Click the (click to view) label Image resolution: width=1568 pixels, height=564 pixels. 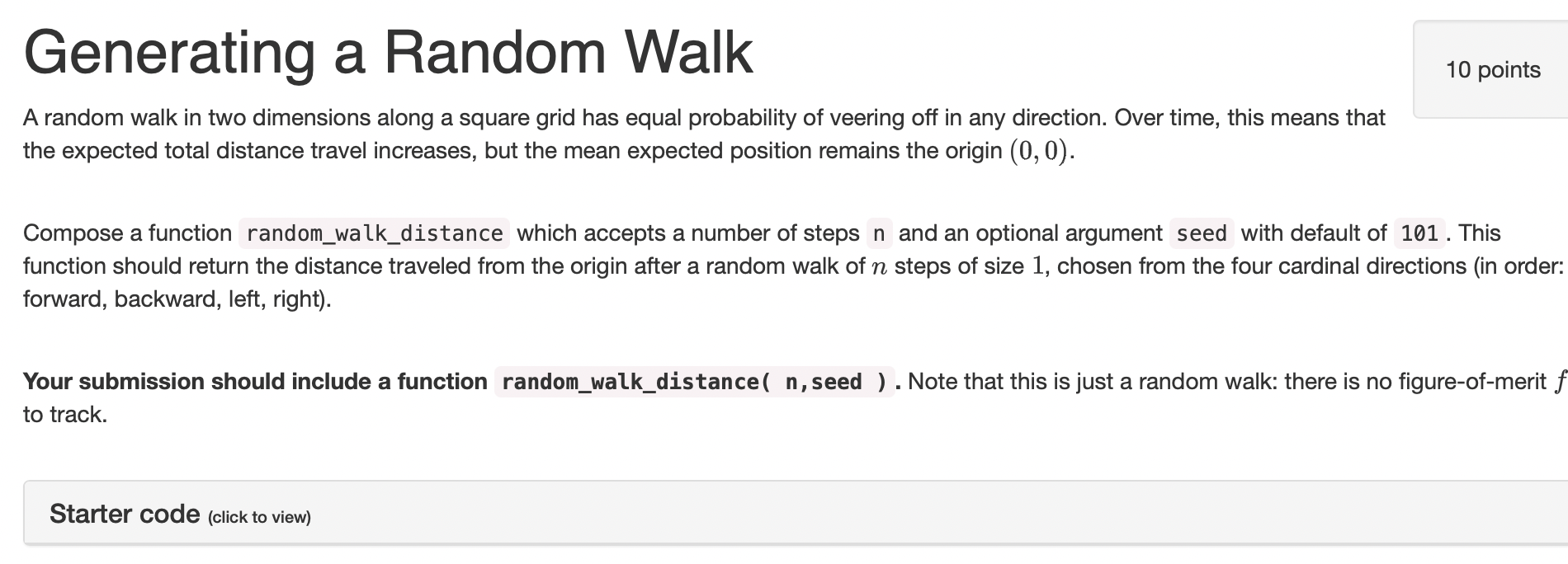pyautogui.click(x=258, y=518)
